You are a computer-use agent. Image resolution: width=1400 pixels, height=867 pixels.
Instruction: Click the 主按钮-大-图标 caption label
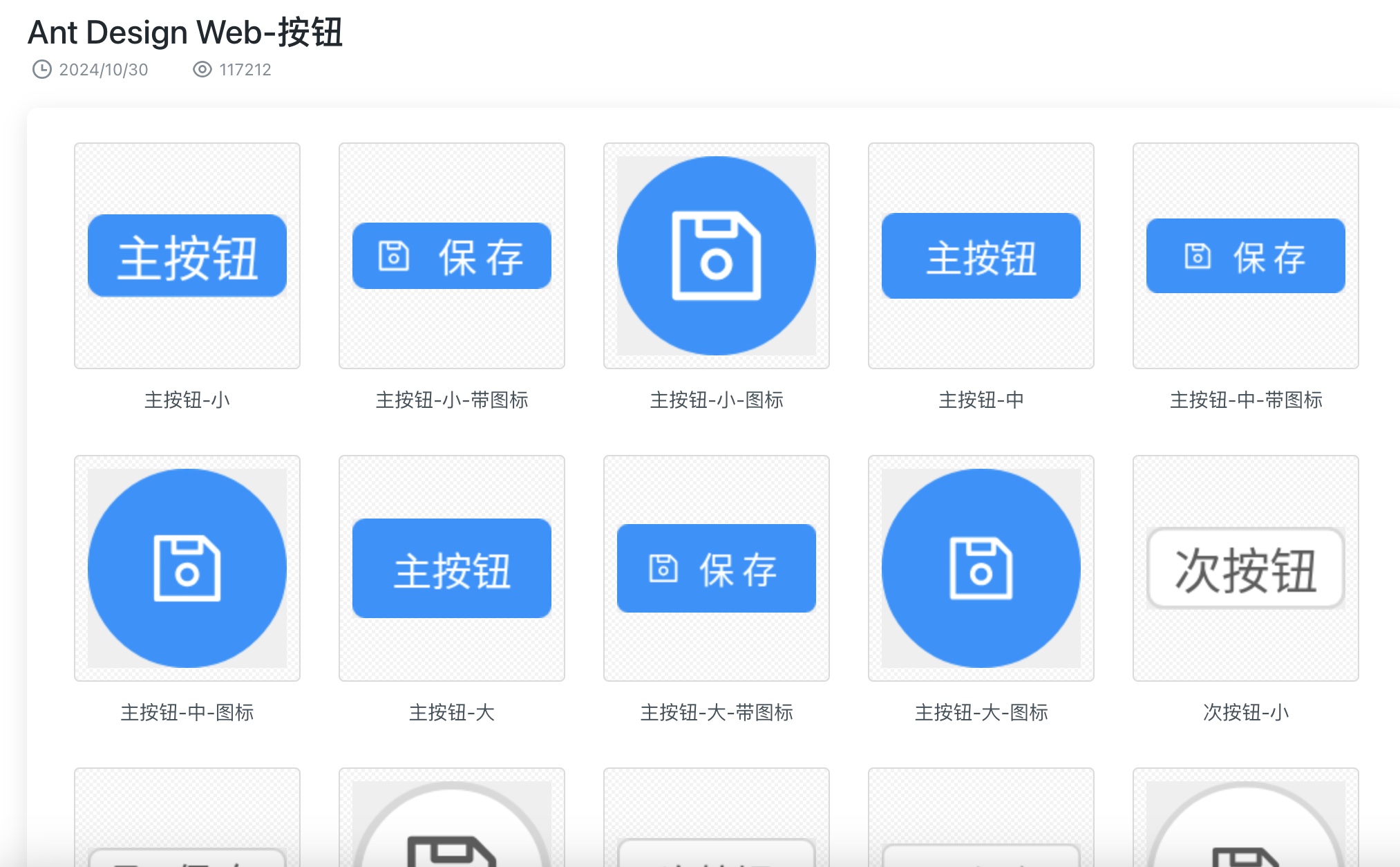click(x=981, y=712)
